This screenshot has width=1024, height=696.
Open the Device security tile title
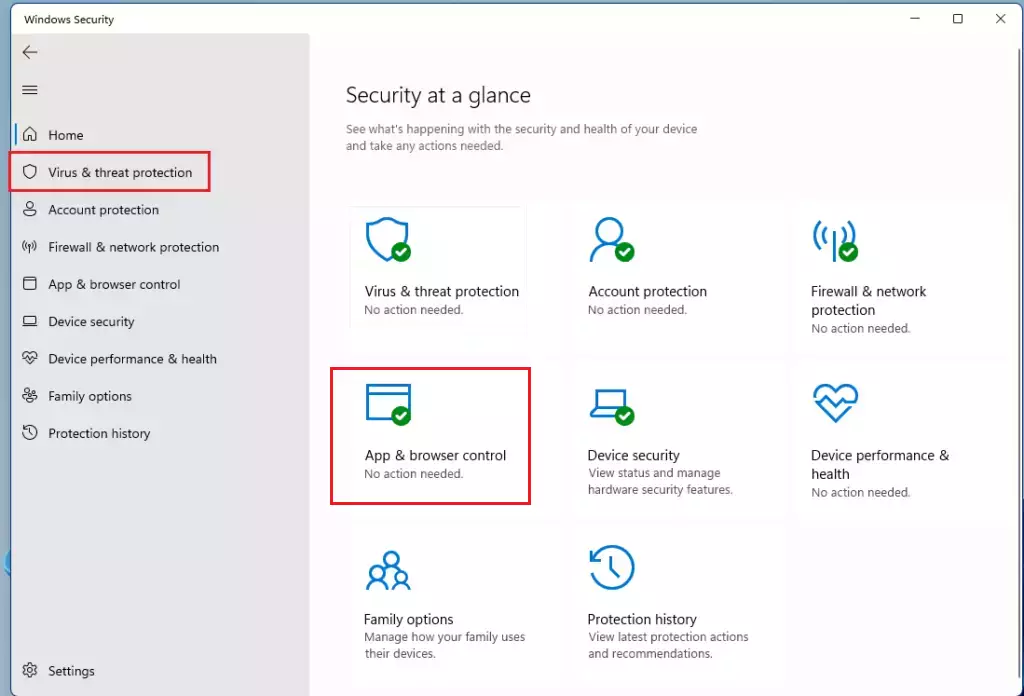pyautogui.click(x=633, y=455)
